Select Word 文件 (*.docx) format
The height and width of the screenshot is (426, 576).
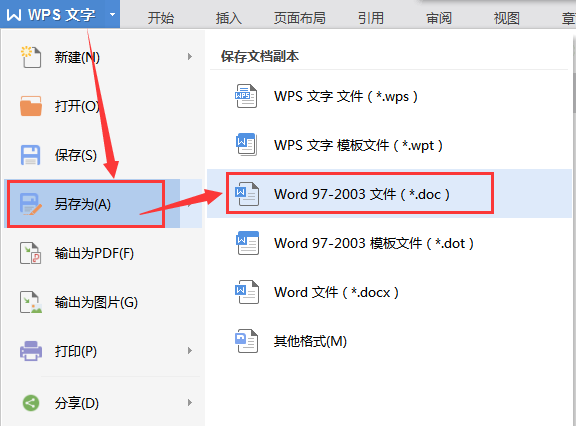[389, 292]
